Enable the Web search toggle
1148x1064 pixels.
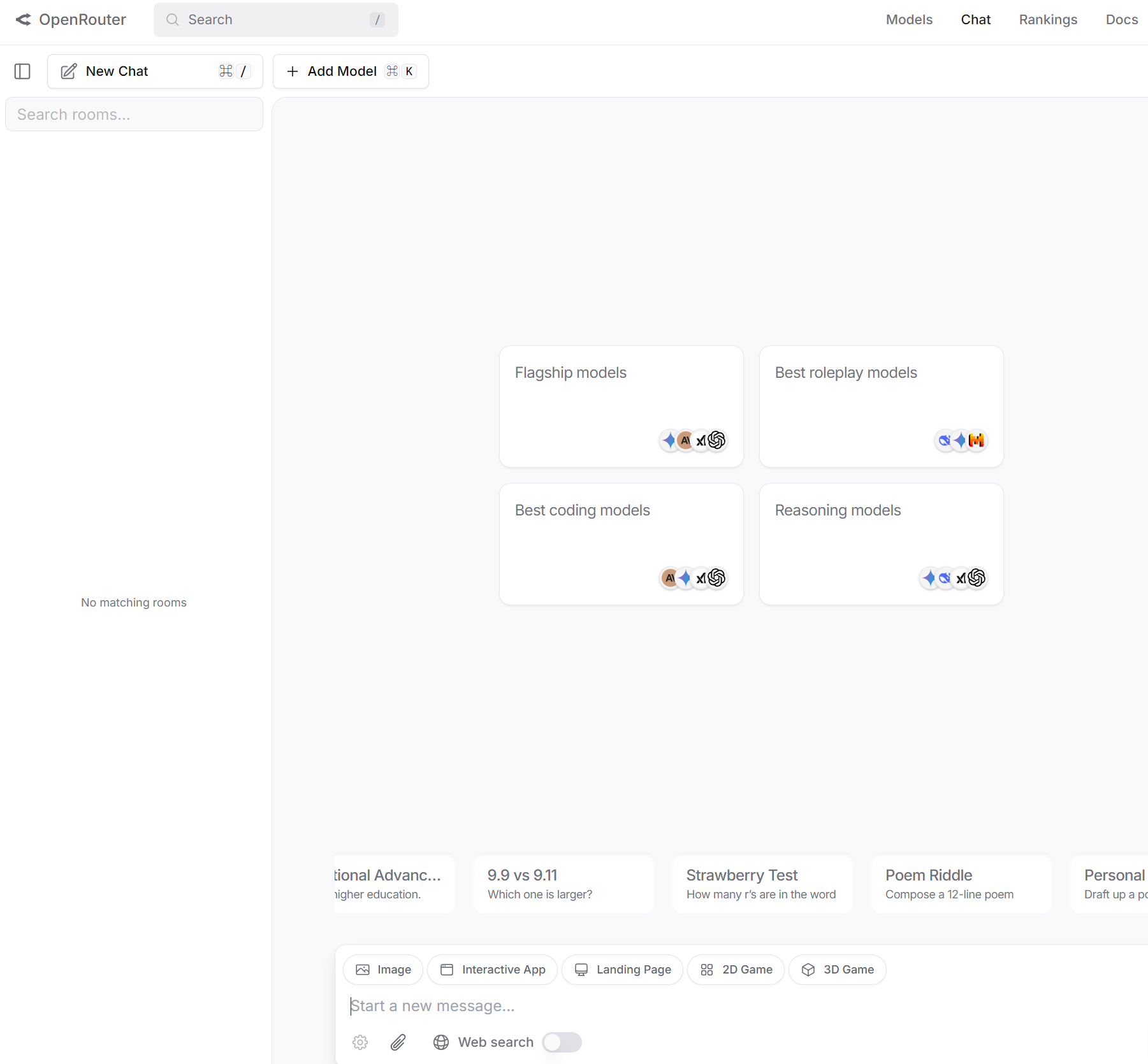(x=562, y=1042)
